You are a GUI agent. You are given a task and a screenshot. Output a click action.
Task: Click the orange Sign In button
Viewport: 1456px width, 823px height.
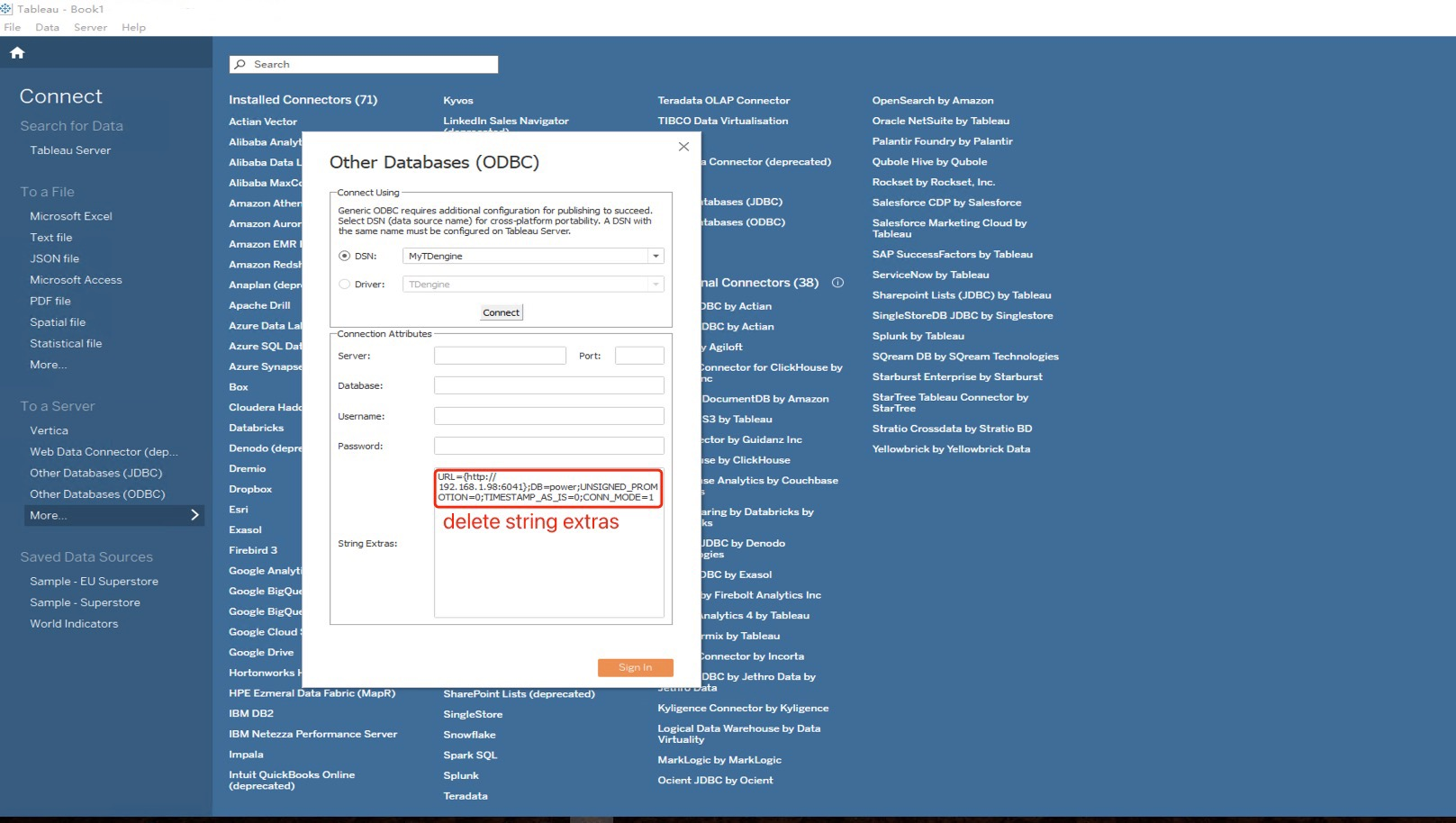tap(635, 667)
